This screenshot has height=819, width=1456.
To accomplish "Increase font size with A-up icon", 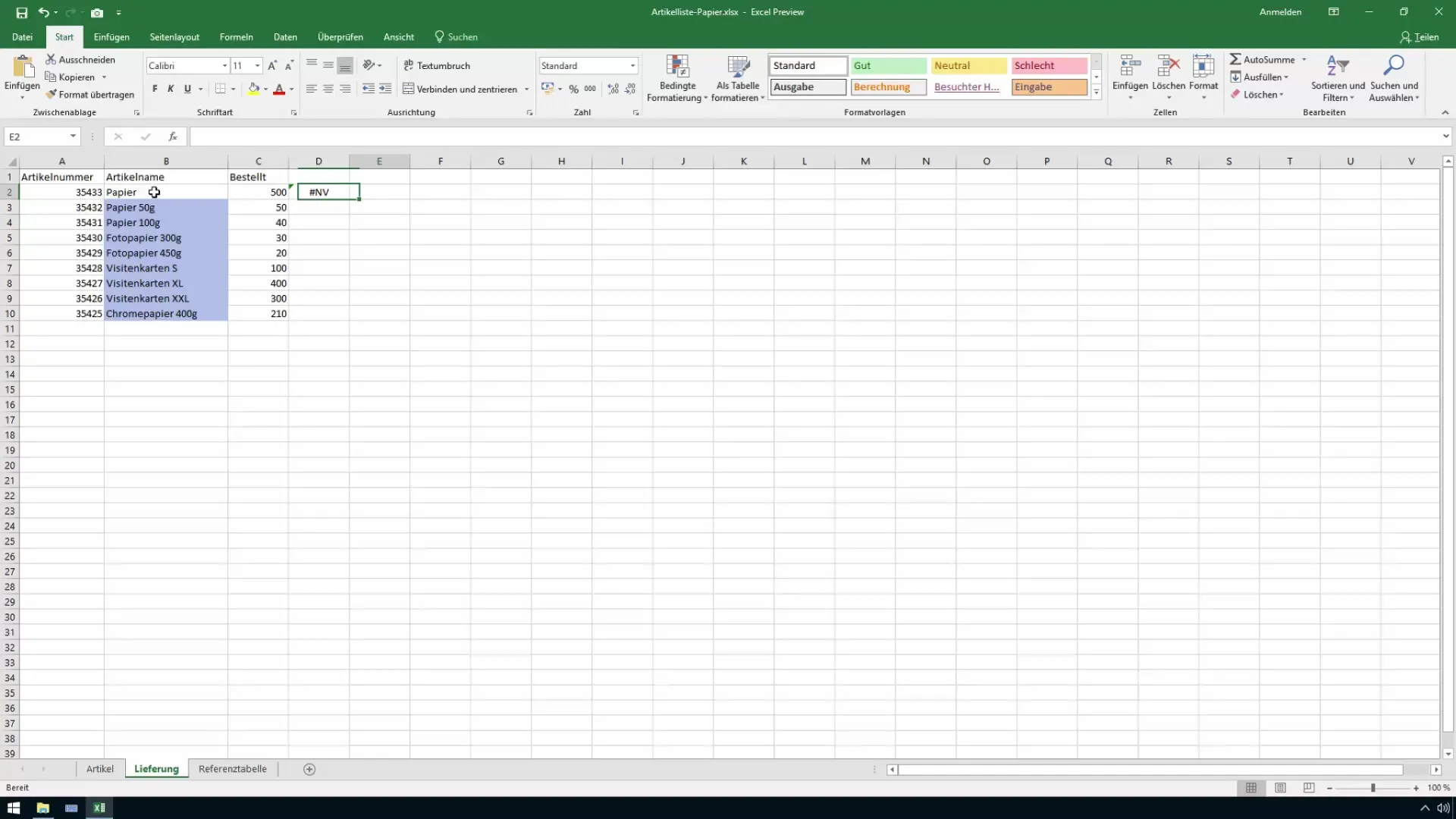I will click(x=272, y=66).
